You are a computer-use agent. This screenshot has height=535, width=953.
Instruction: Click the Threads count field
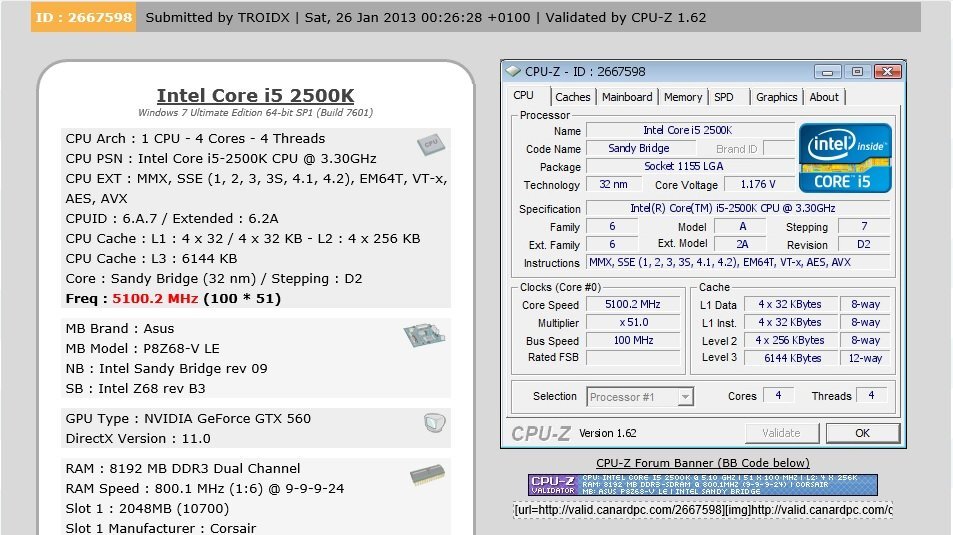(871, 396)
